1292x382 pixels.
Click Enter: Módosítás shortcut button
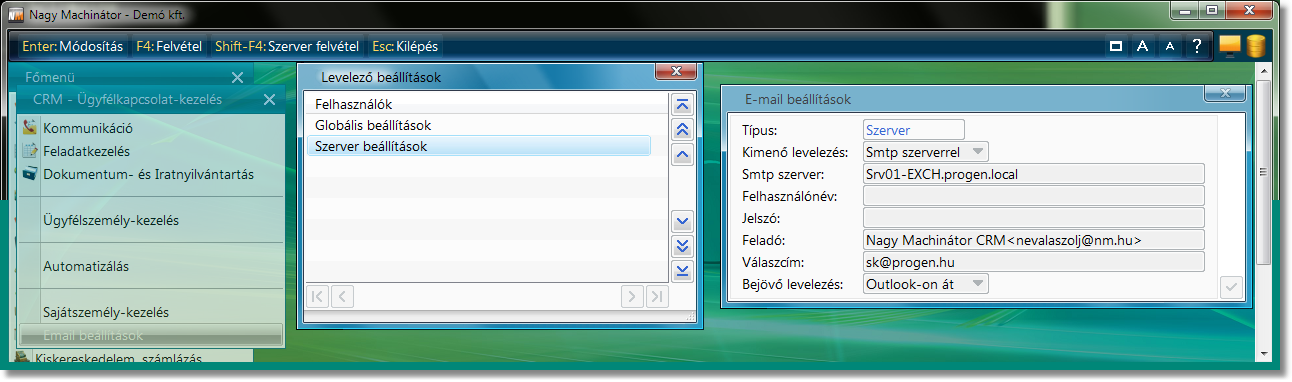73,46
